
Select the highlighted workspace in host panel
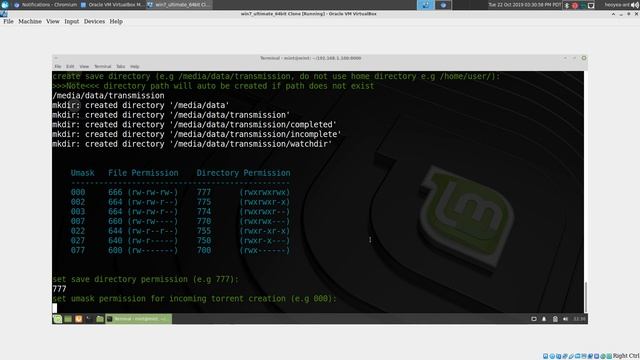[x=425, y=5]
